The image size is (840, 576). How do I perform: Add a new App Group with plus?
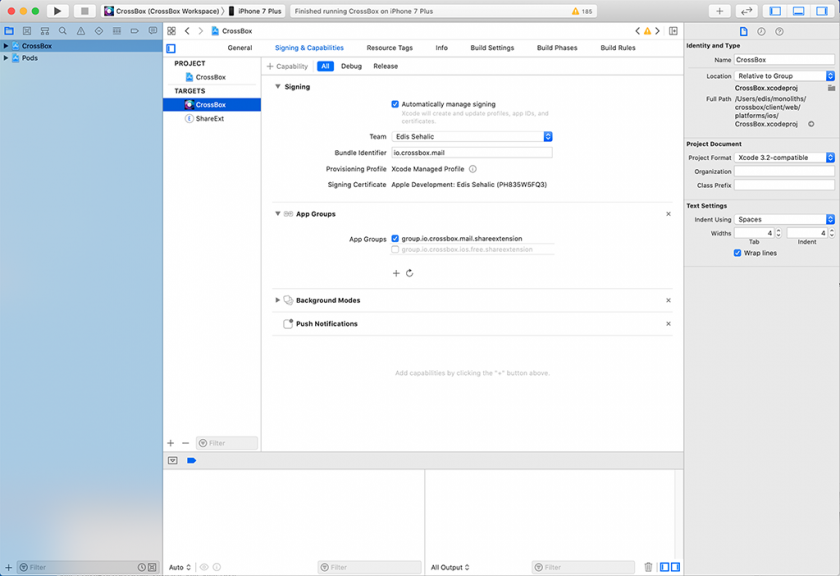pyautogui.click(x=396, y=273)
